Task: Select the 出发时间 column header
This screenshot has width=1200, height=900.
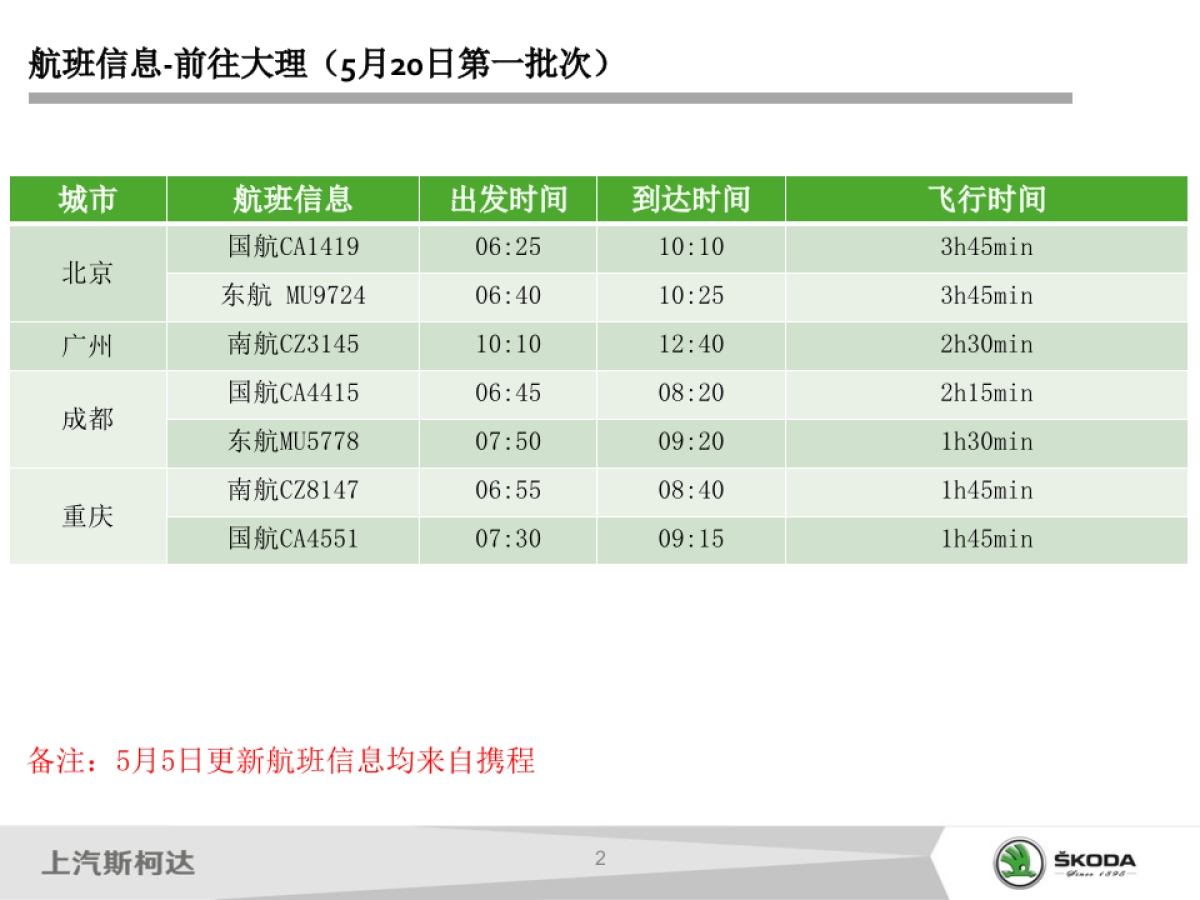Action: [508, 199]
